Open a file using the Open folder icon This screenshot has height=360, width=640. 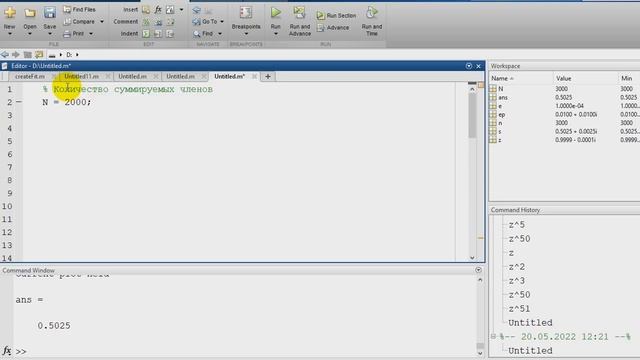click(29, 13)
